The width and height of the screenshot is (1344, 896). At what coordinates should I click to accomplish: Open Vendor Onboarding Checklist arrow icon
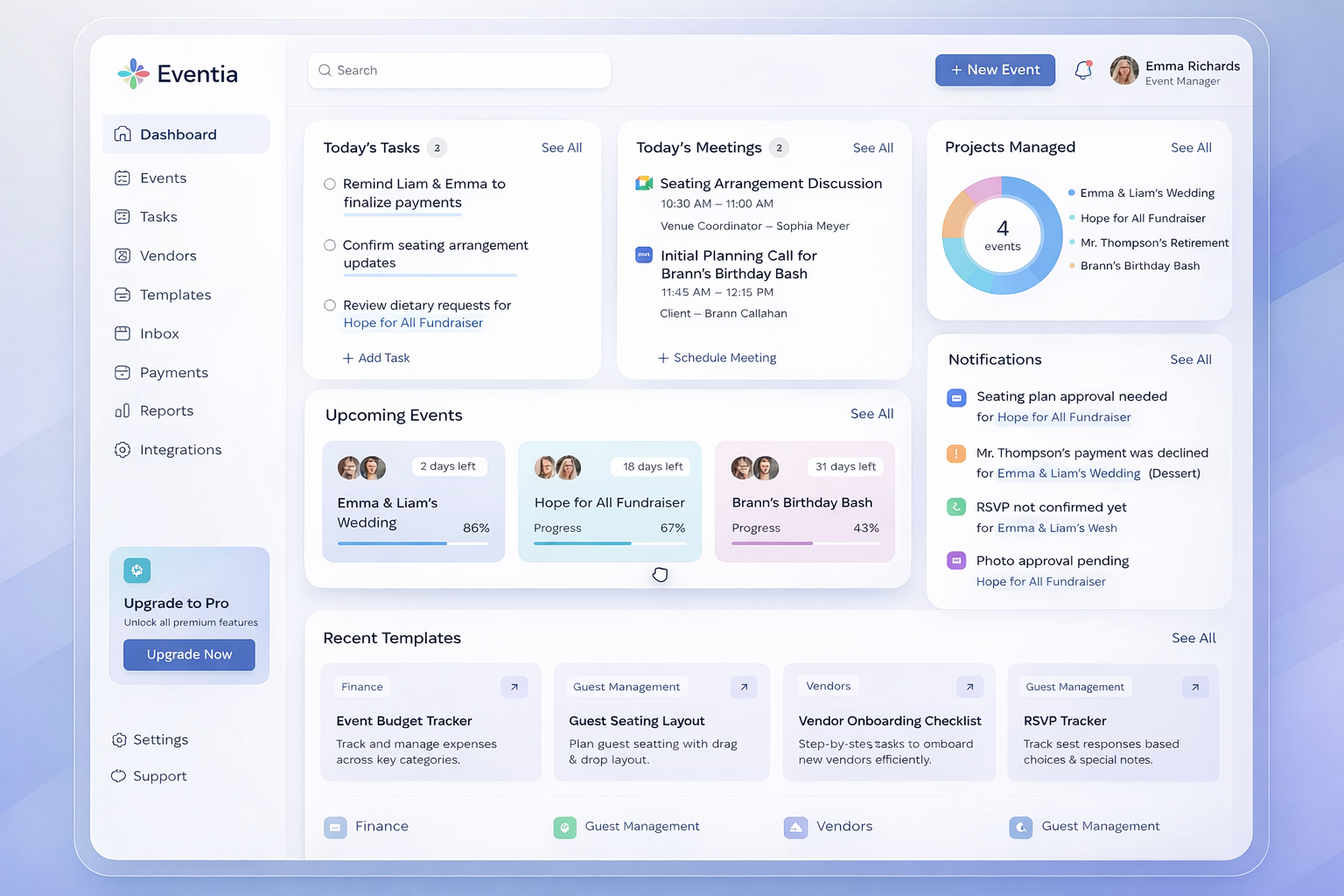coord(969,687)
